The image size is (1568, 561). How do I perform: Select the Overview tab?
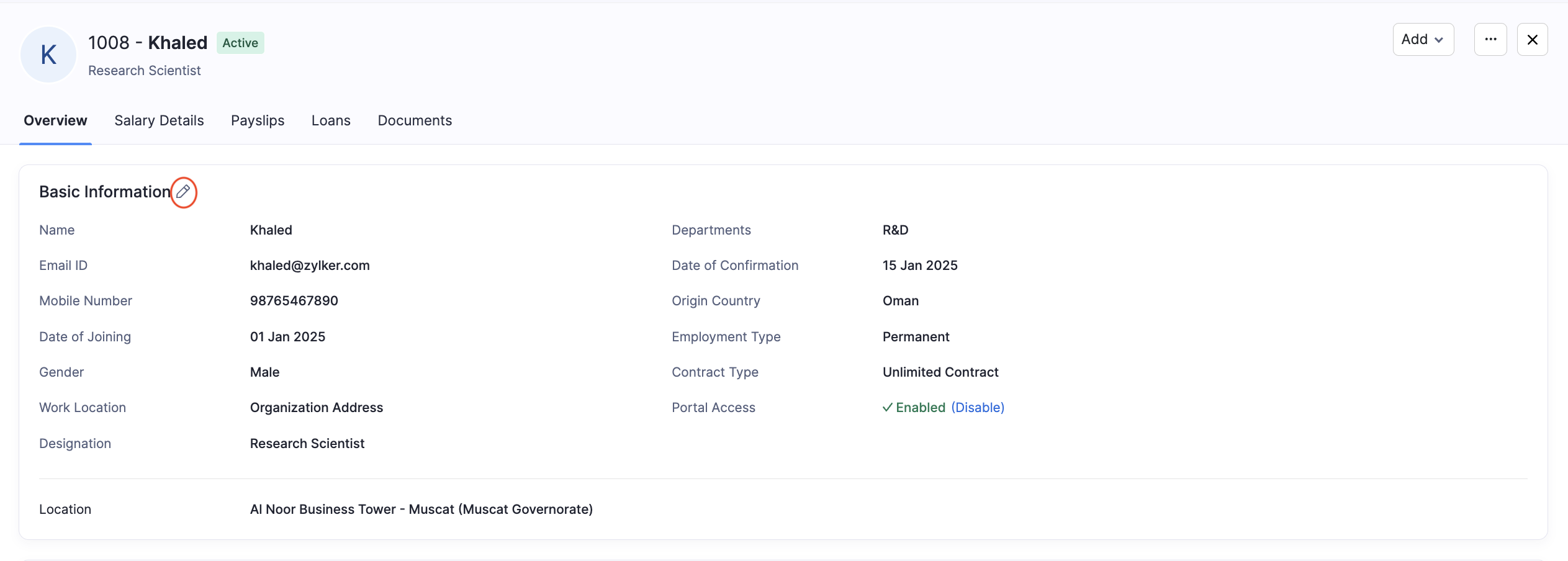pos(55,120)
